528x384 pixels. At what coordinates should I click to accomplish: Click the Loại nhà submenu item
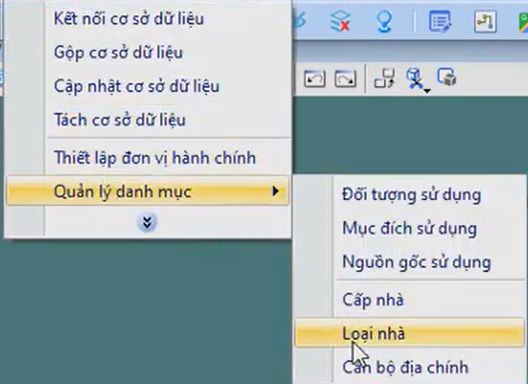point(409,333)
